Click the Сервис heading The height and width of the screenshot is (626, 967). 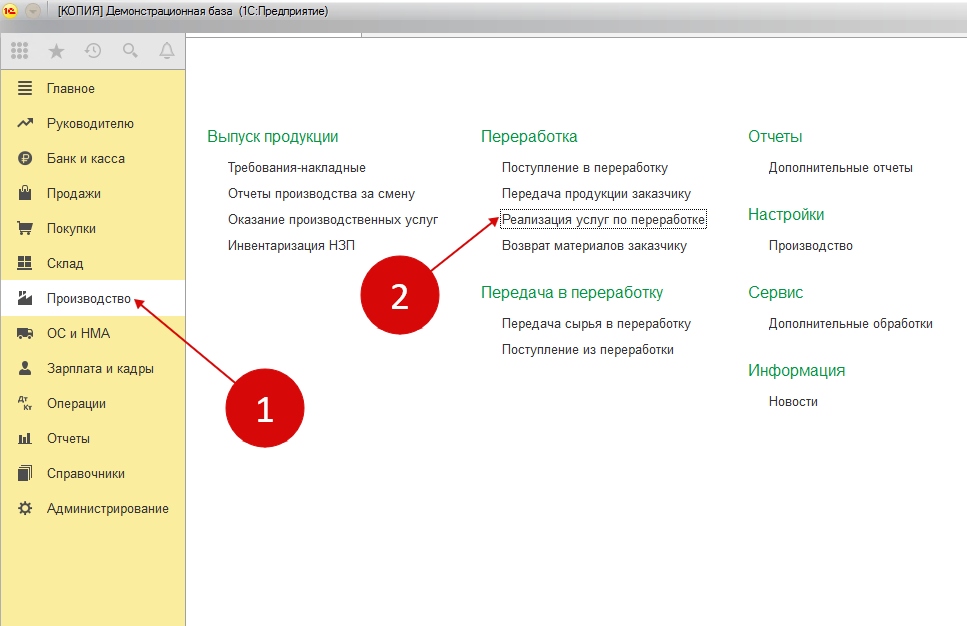pyautogui.click(x=775, y=292)
